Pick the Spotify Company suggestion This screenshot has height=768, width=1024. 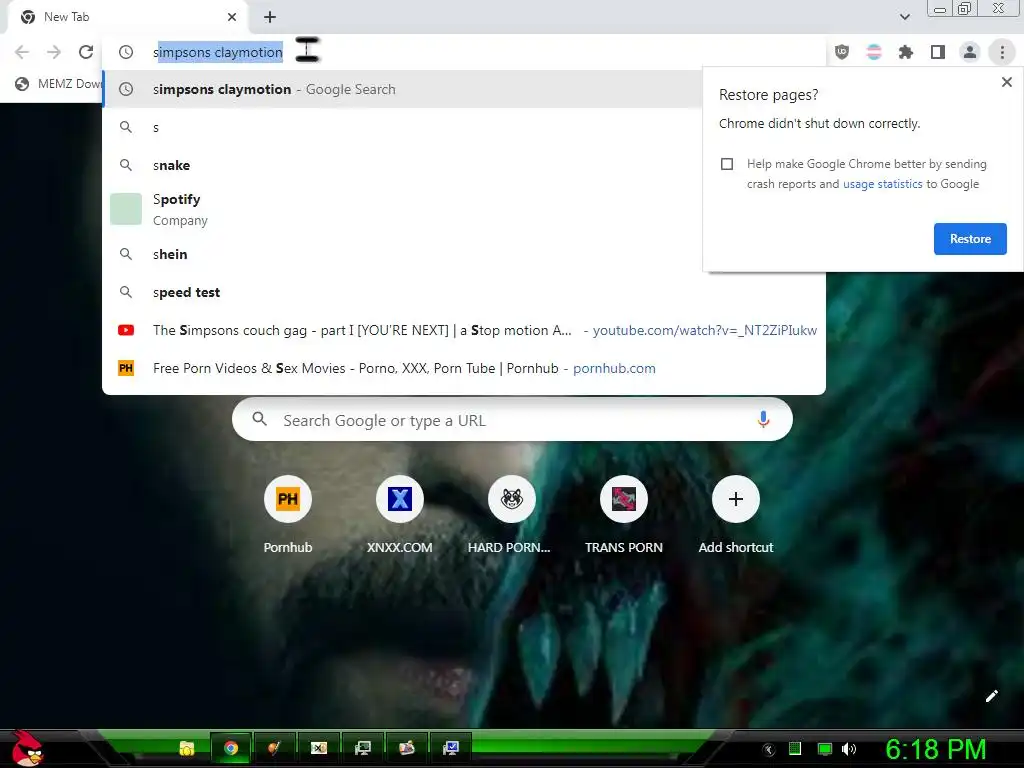402,210
